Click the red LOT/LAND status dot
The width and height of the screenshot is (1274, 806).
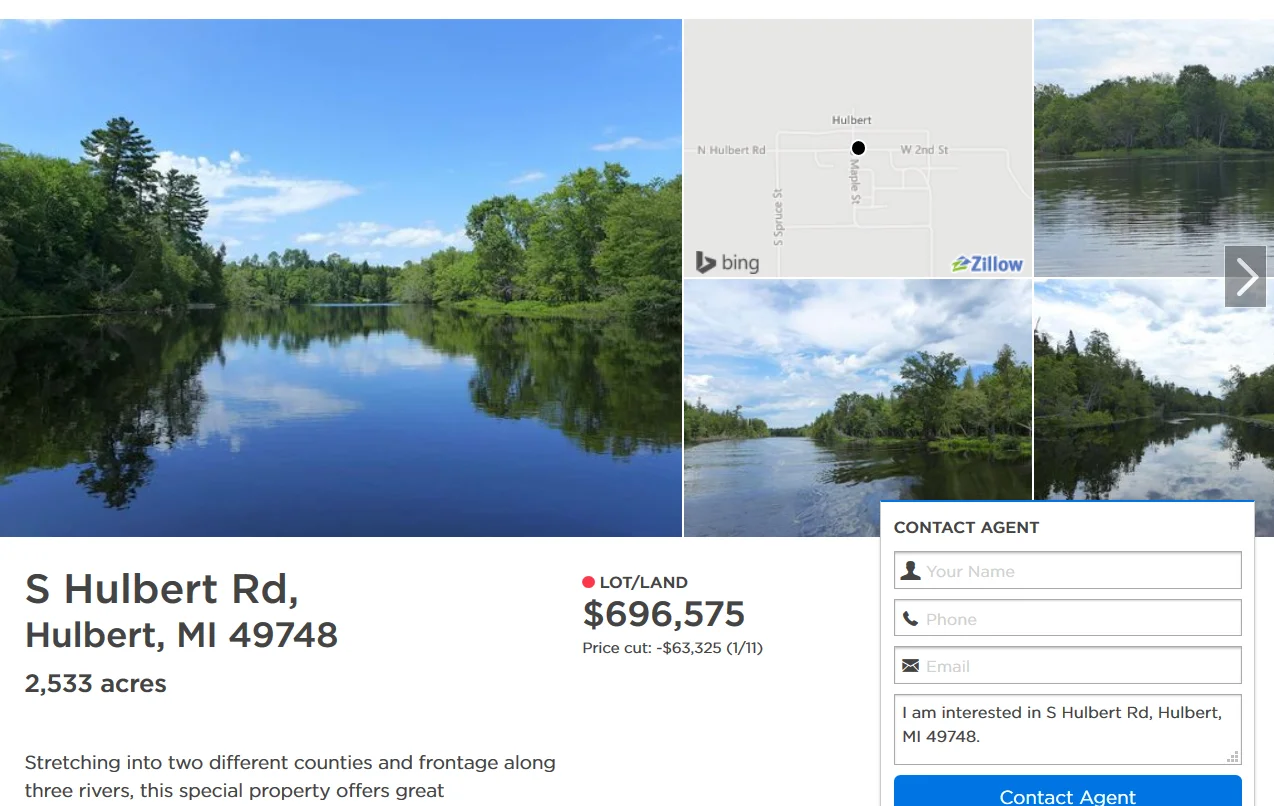click(x=588, y=582)
